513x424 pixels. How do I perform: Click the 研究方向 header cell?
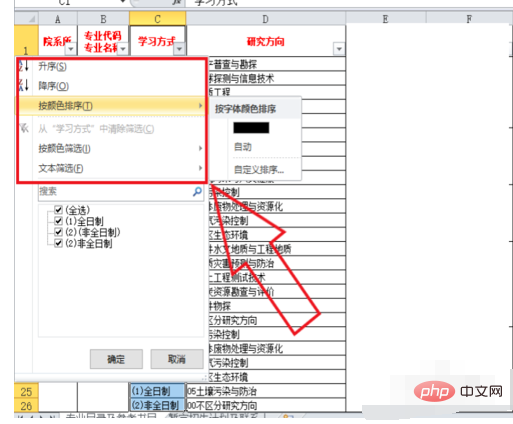pos(266,41)
